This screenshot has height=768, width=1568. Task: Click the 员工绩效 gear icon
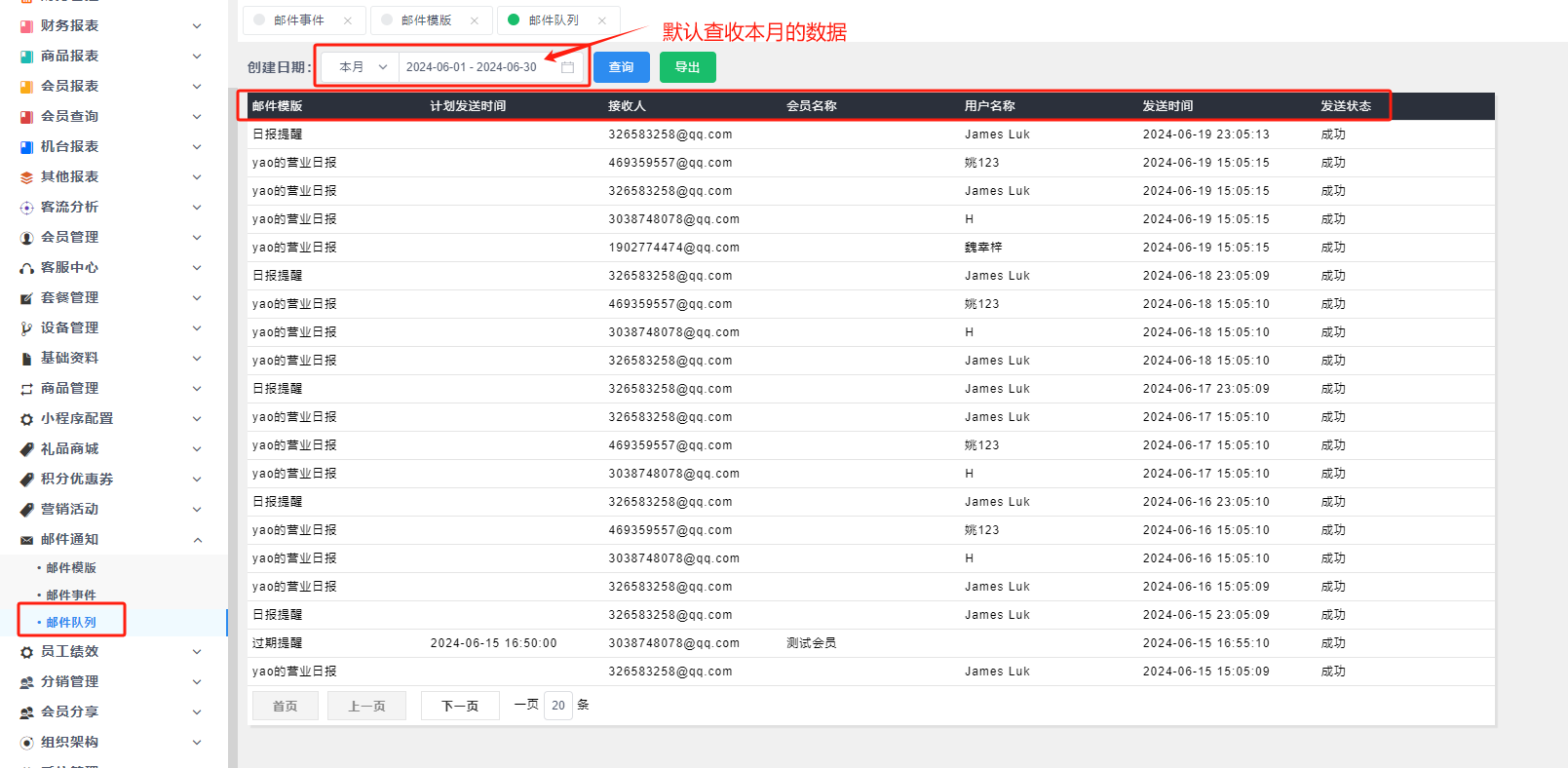point(26,652)
